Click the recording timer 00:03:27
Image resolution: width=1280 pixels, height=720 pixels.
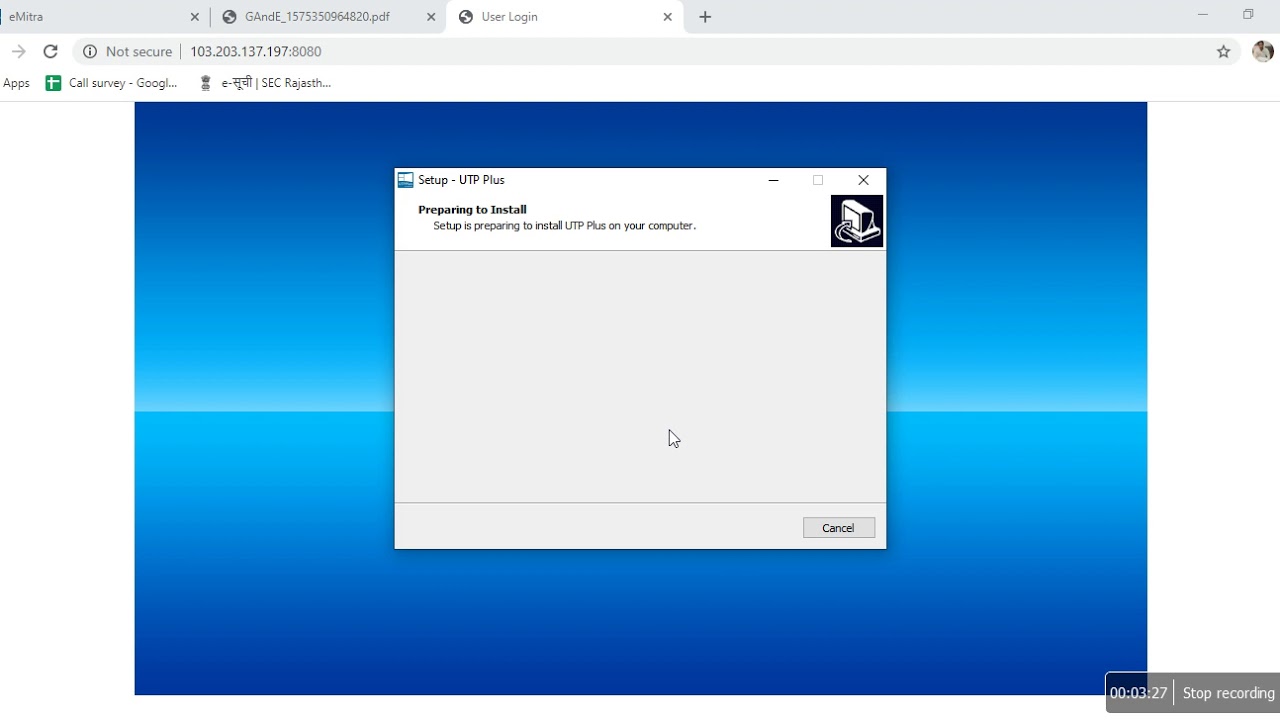(x=1138, y=693)
